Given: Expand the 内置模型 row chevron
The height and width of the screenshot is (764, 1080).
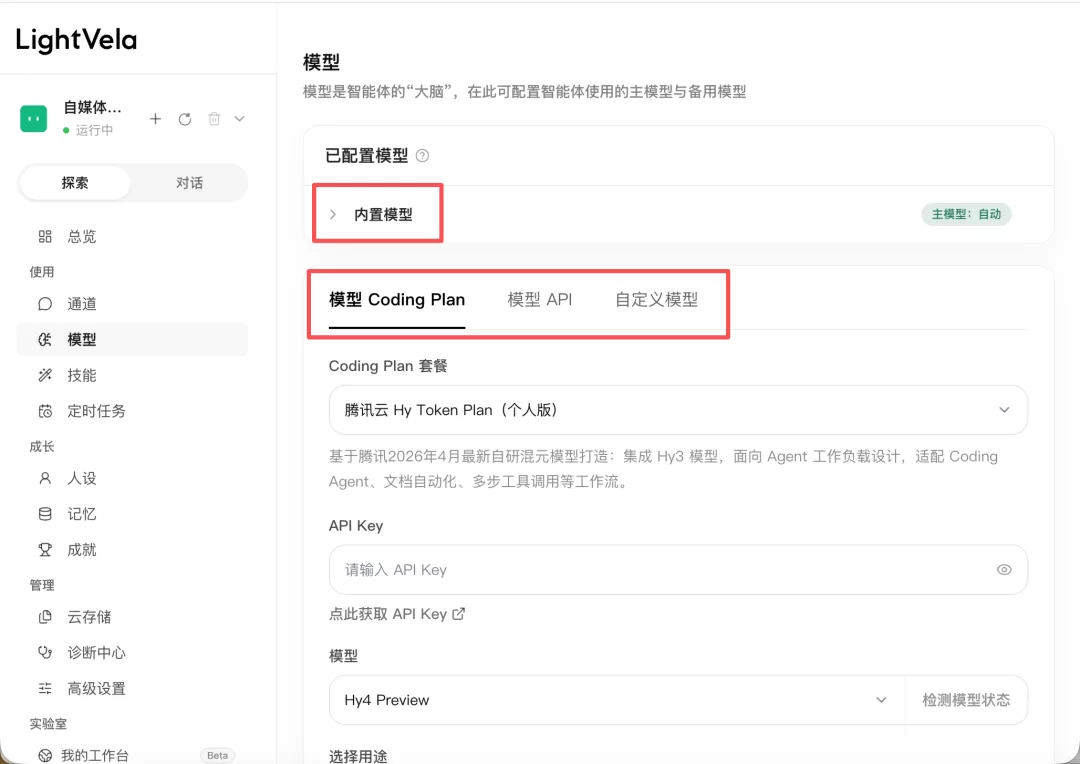Looking at the screenshot, I should click(x=333, y=214).
